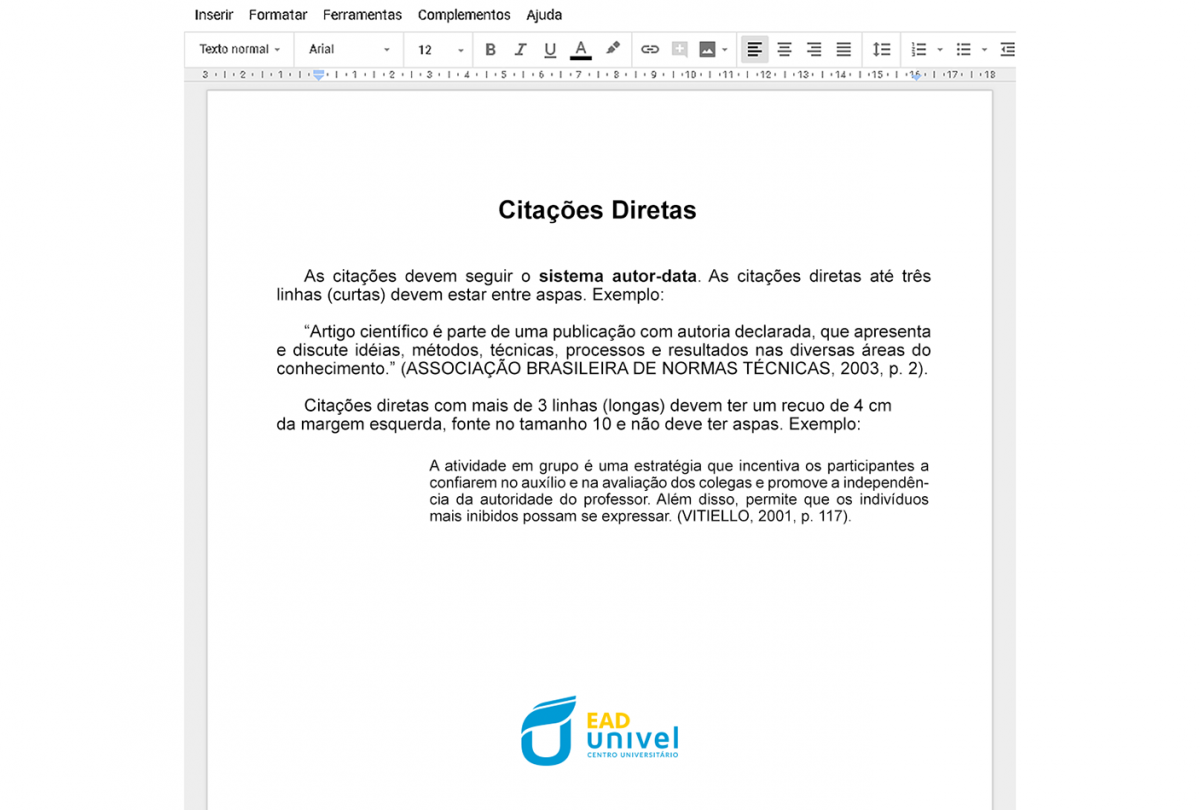Select the highlighter color tool

(x=613, y=49)
